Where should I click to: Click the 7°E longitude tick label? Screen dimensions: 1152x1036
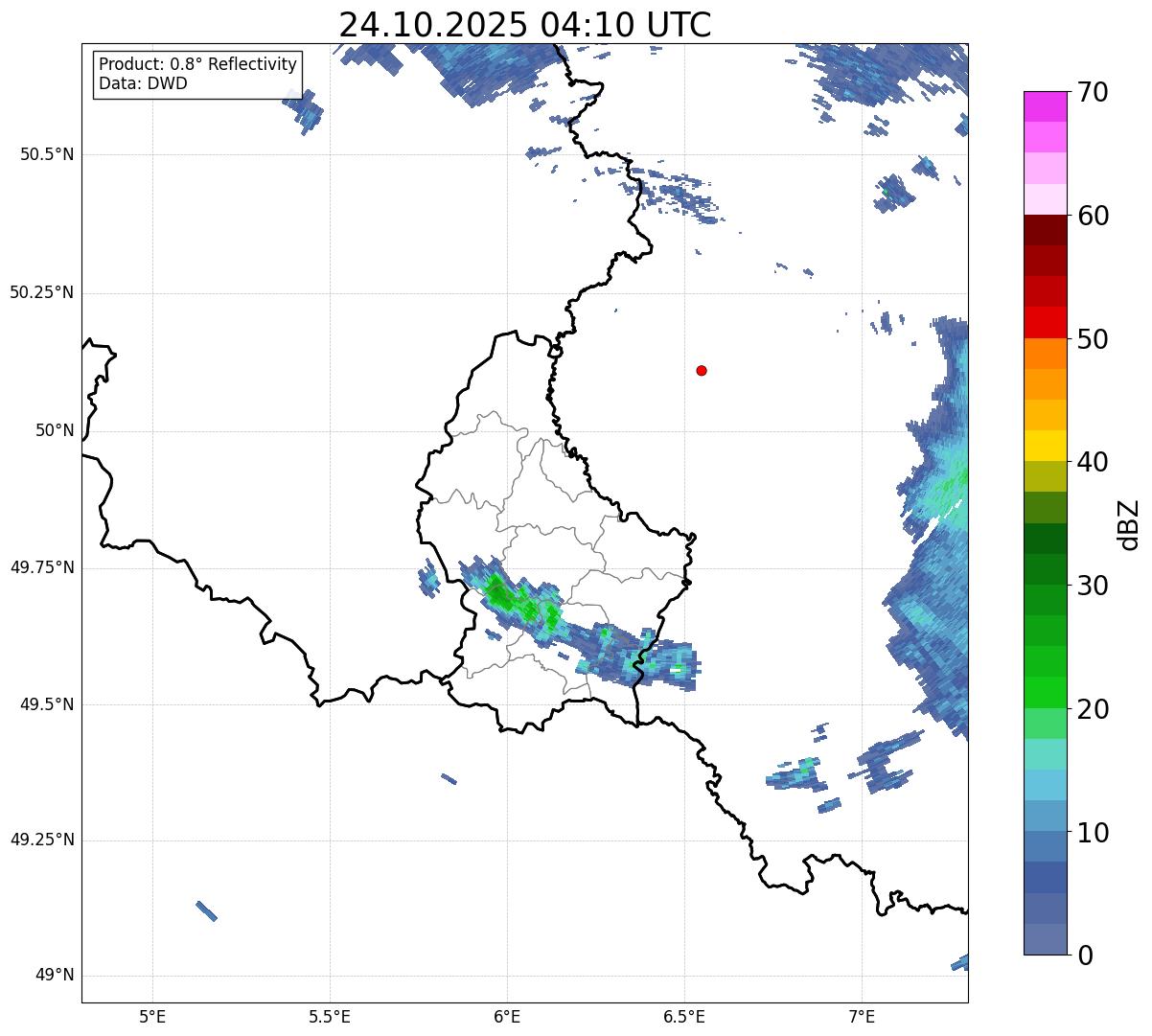[862, 1017]
